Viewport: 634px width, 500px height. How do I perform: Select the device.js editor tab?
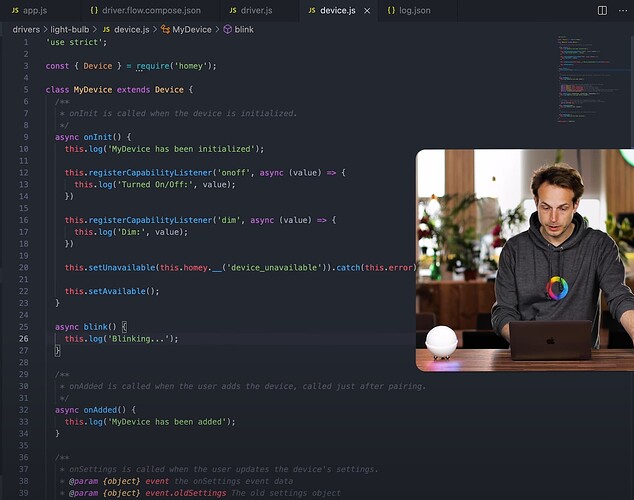click(x=338, y=11)
